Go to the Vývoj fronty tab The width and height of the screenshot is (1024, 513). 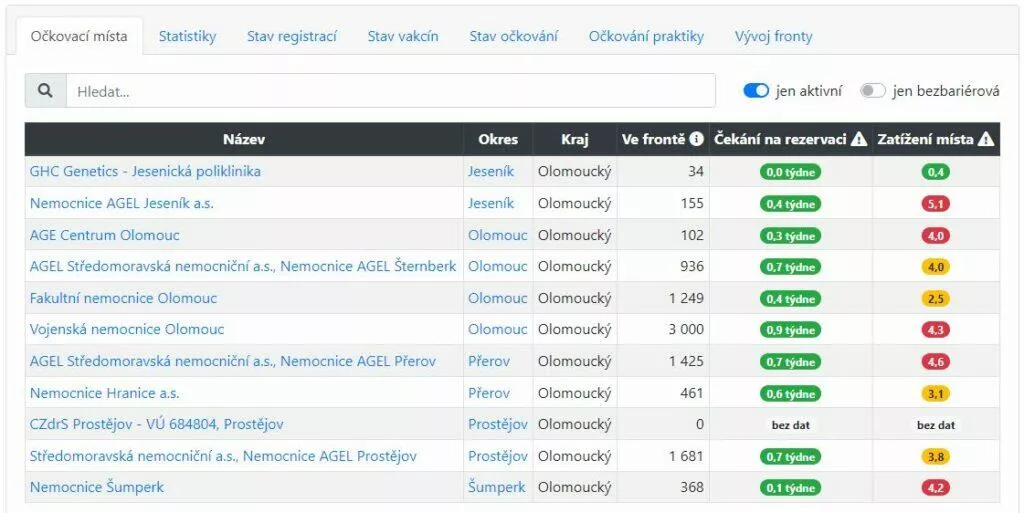[773, 37]
